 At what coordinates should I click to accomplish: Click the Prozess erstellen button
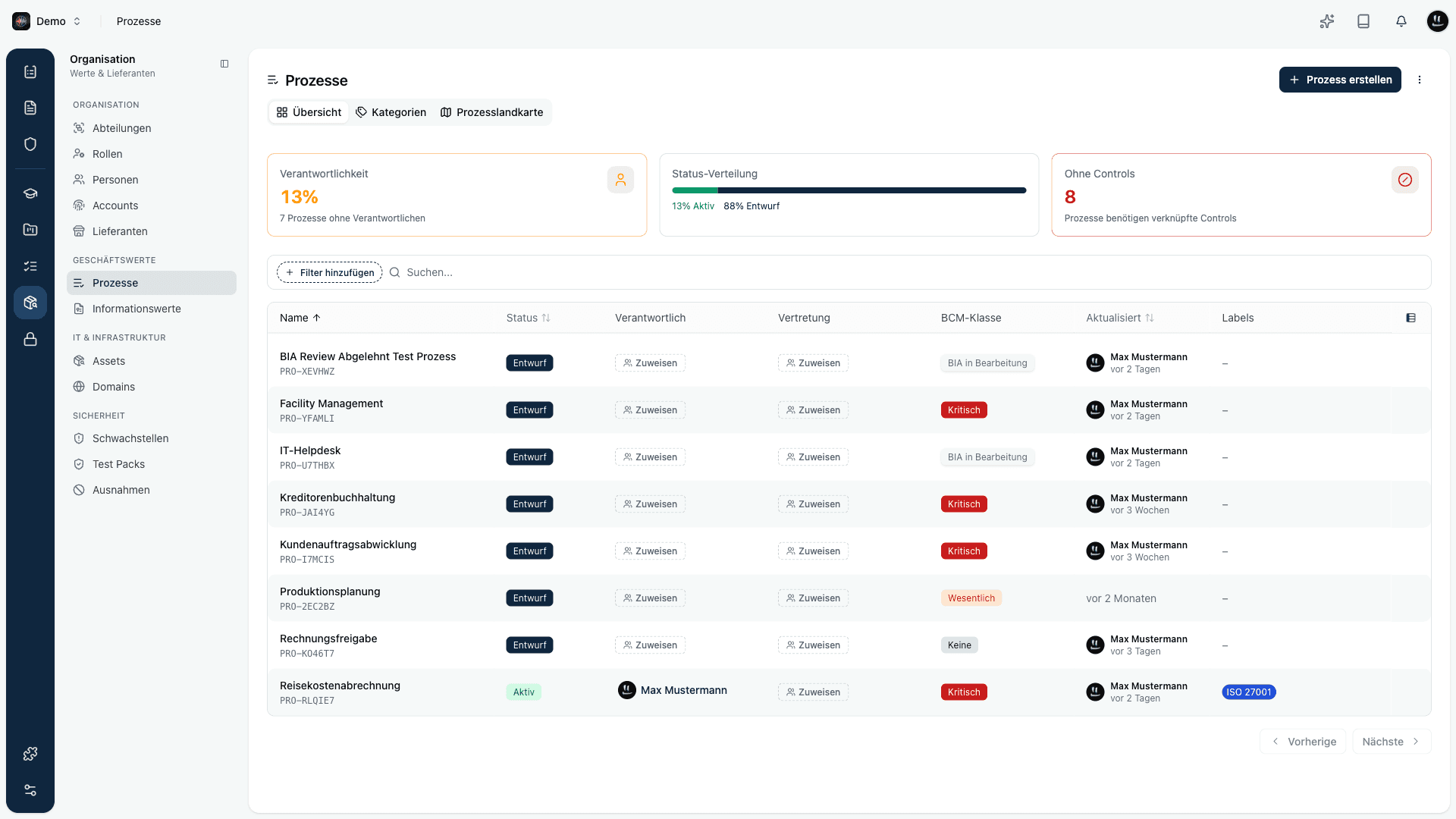click(x=1340, y=80)
